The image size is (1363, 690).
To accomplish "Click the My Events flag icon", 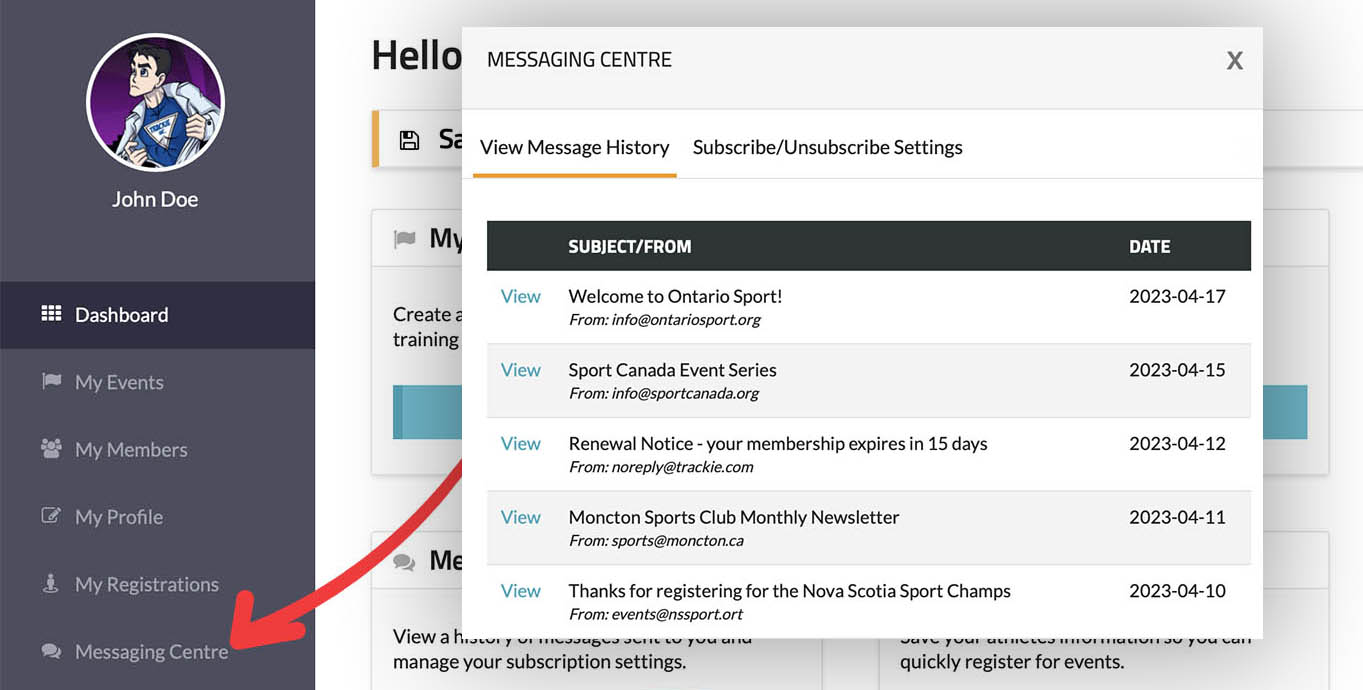I will [51, 381].
